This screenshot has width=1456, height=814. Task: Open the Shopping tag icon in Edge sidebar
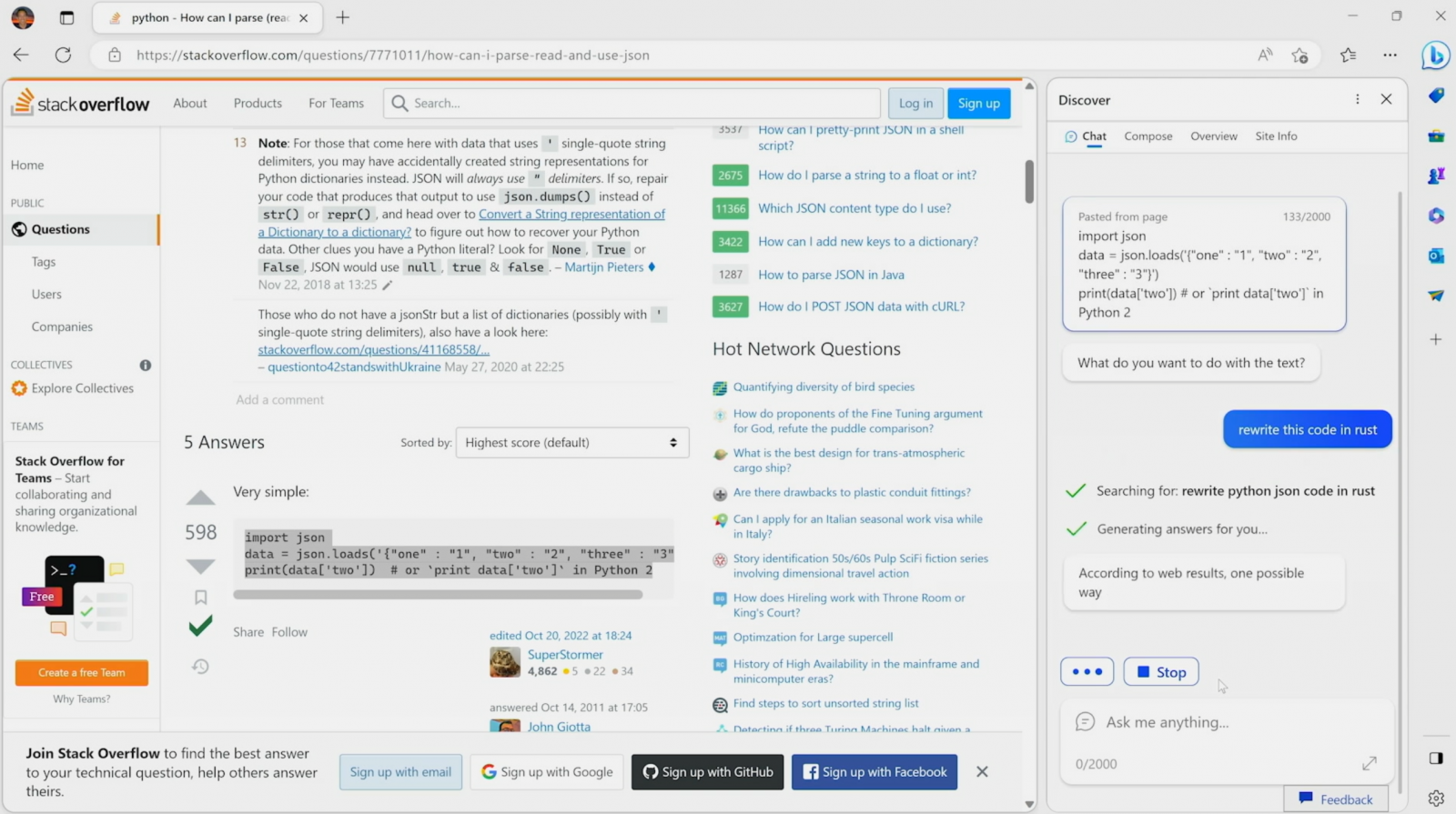pos(1436,95)
